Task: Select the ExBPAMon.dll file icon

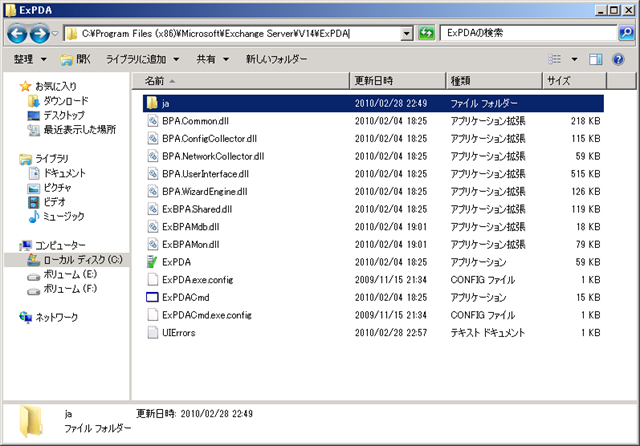Action: 153,244
